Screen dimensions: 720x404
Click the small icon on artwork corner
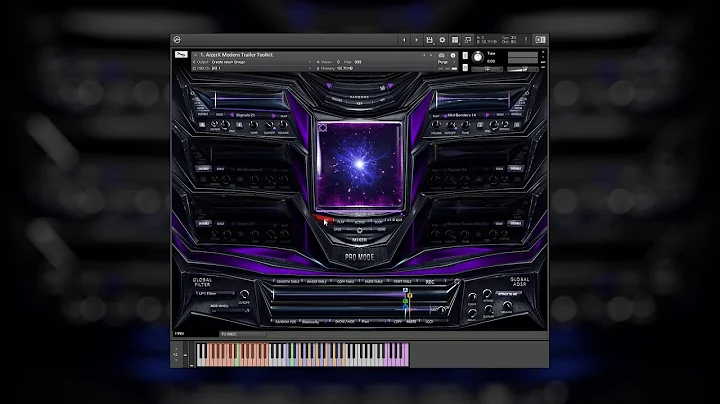(x=323, y=128)
